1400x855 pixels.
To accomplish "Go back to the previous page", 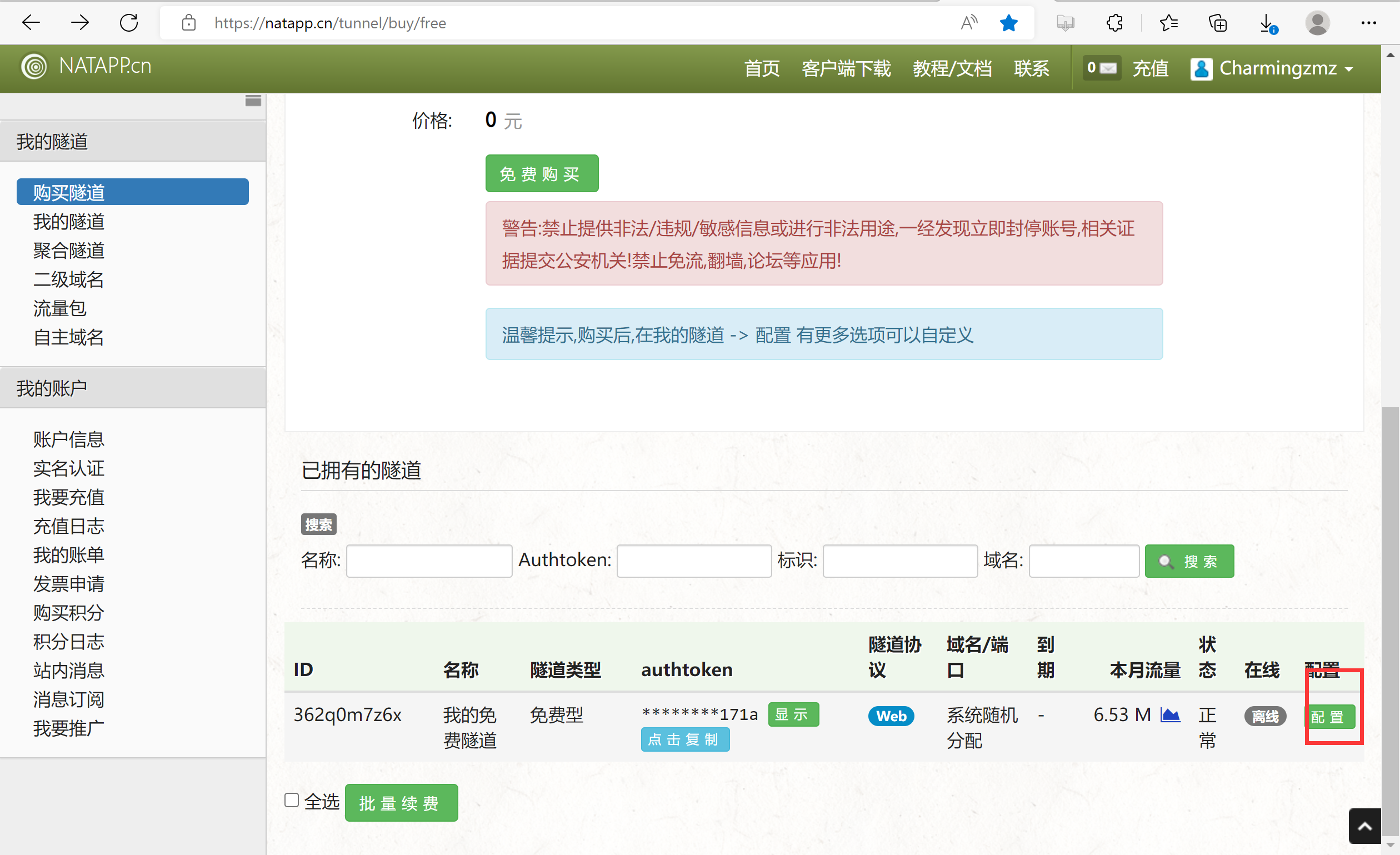I will pyautogui.click(x=31, y=23).
